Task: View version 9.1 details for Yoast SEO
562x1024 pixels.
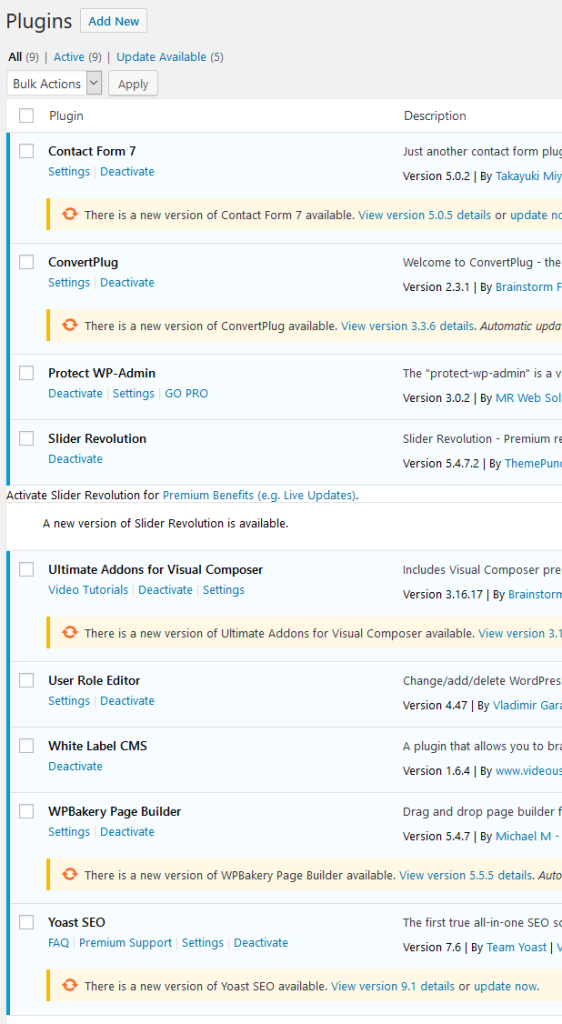Action: click(x=393, y=985)
